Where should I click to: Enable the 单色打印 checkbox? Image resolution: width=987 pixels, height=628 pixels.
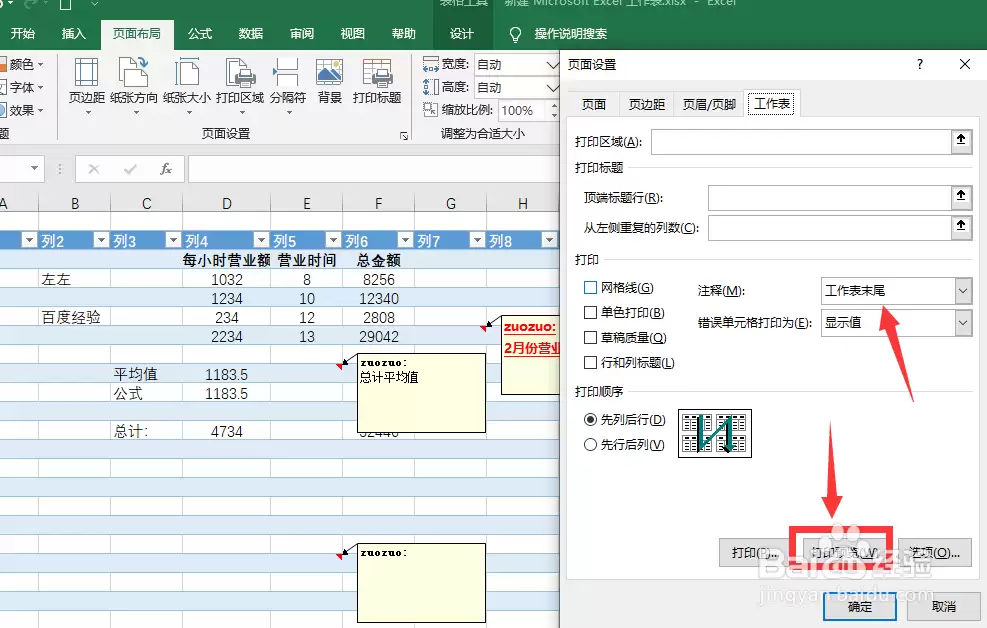tap(590, 313)
